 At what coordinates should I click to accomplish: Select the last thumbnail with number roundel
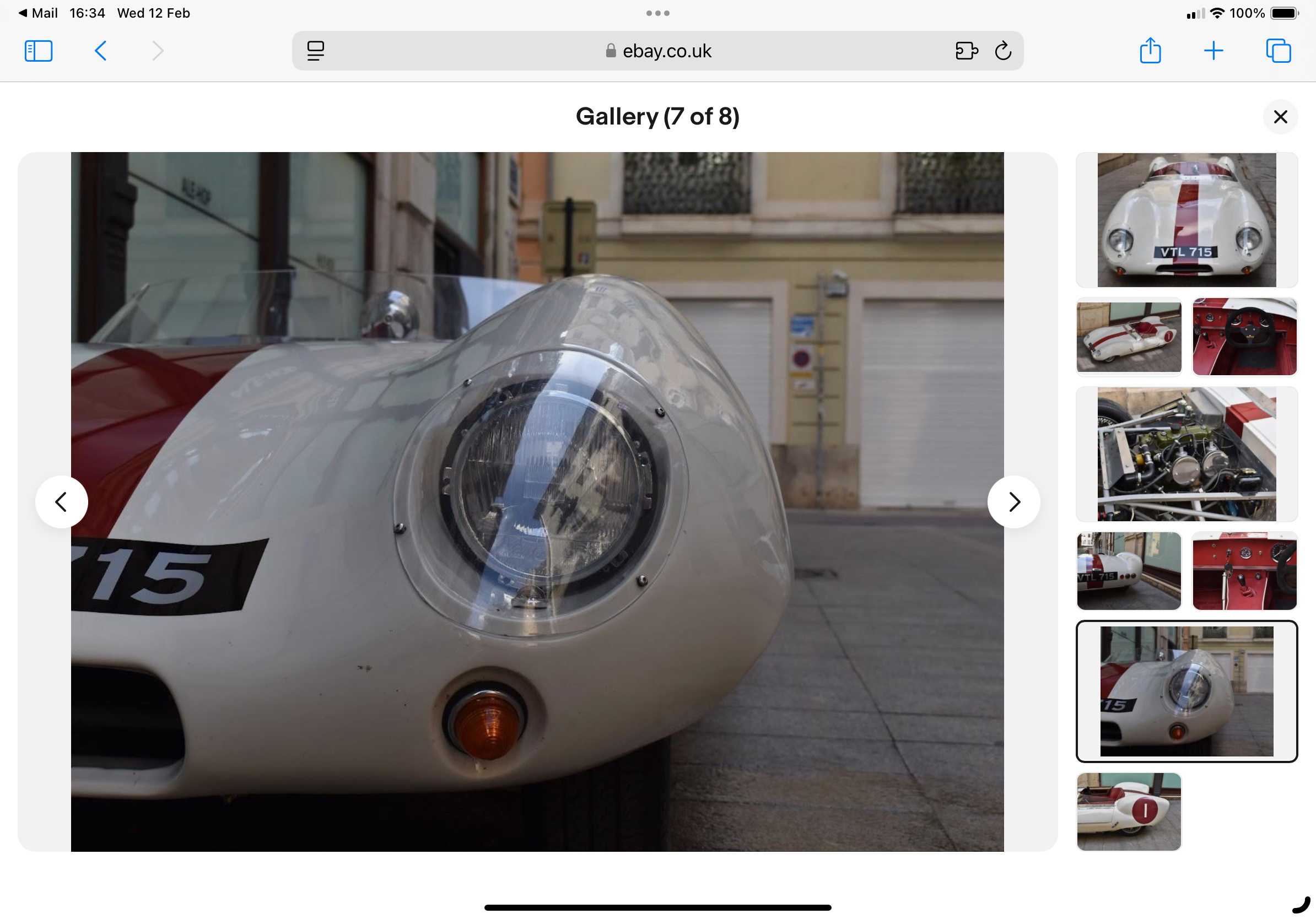[1129, 811]
